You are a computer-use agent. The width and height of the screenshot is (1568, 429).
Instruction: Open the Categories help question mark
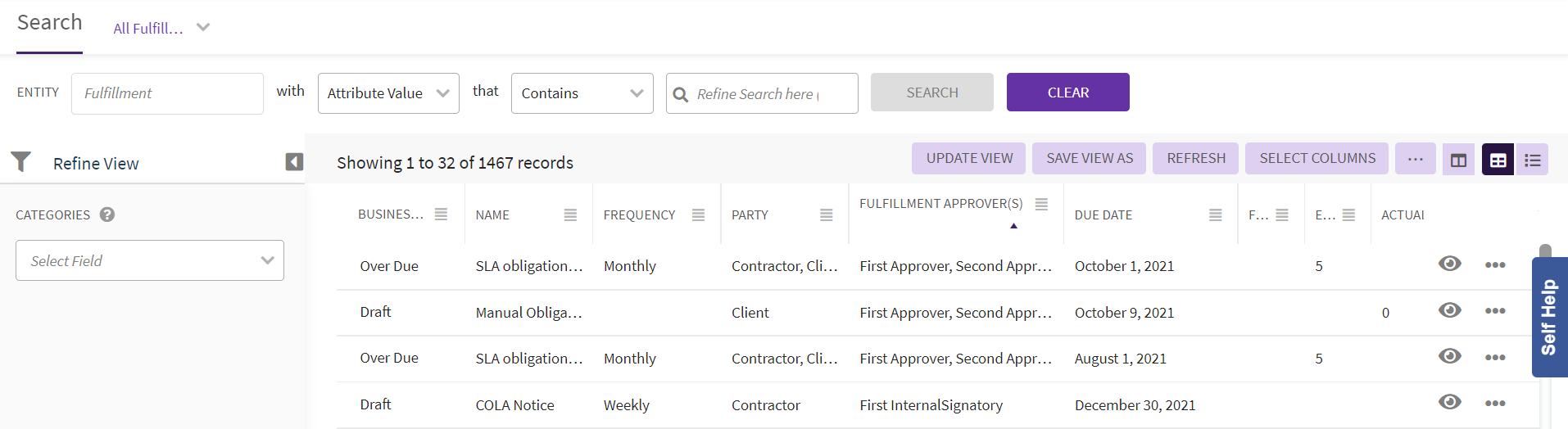point(107,214)
